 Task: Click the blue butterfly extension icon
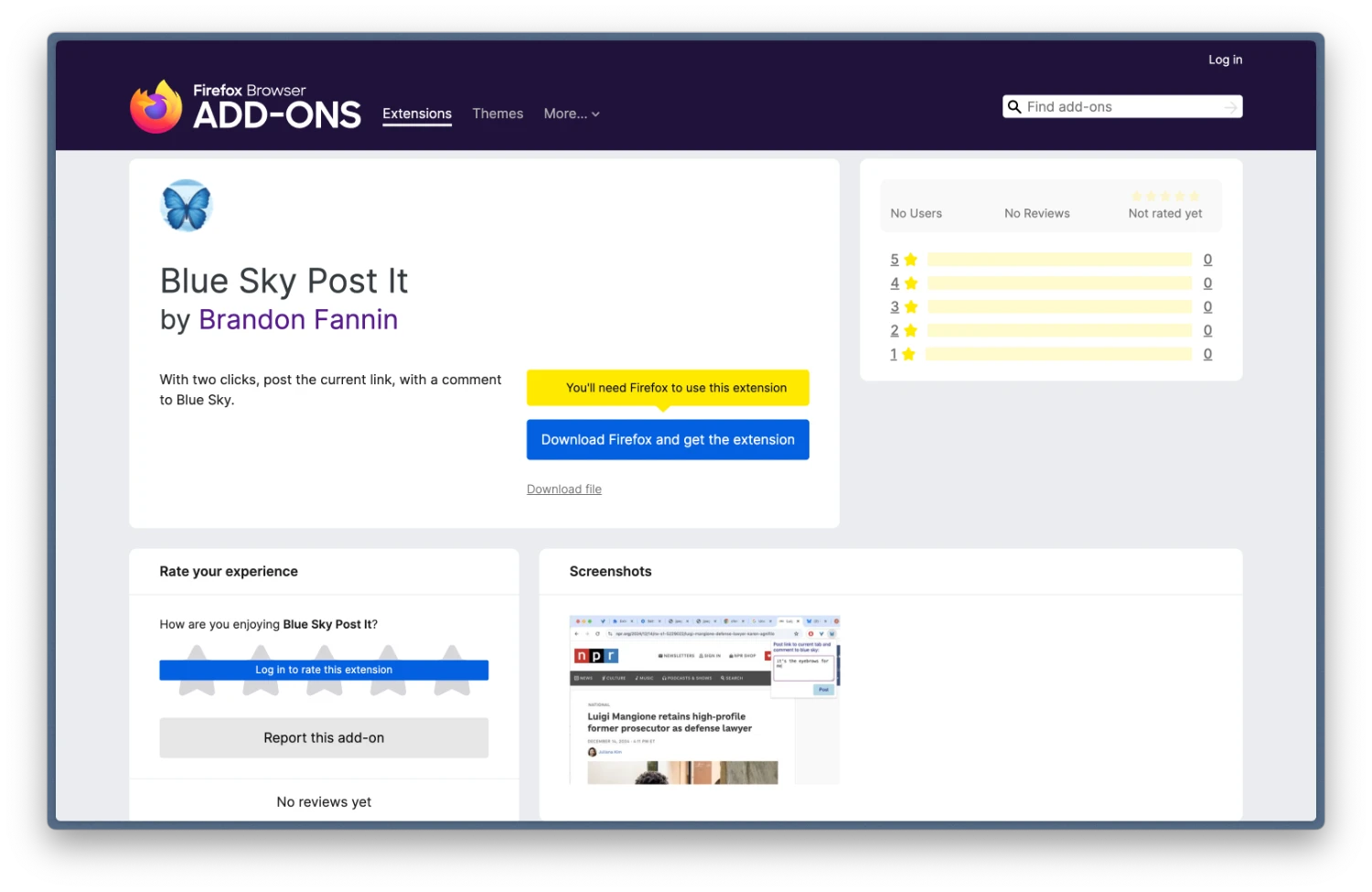(187, 206)
